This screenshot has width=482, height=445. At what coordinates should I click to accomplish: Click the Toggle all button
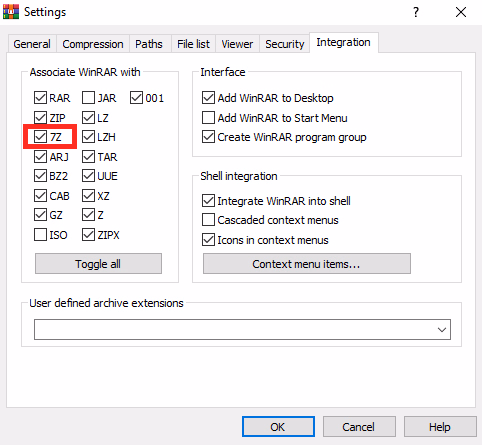click(x=98, y=264)
